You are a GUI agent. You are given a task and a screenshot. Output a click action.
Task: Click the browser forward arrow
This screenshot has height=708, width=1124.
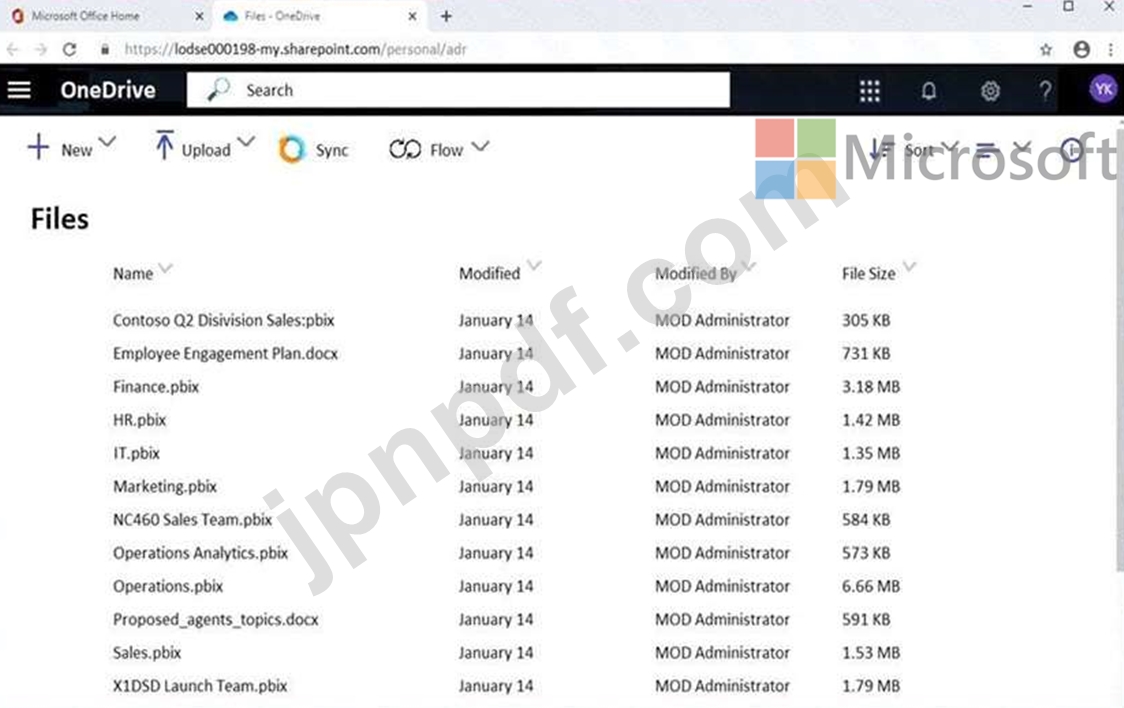point(41,49)
